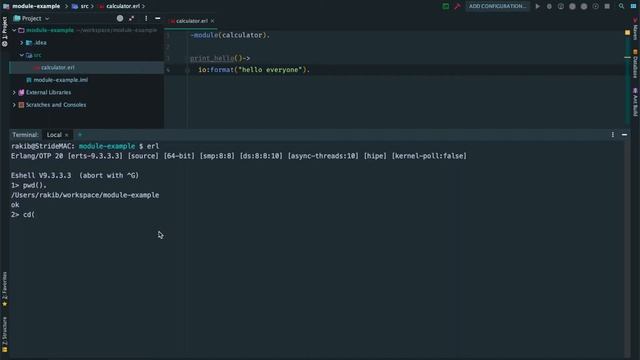Click the '1> pwd().' terminal line
The width and height of the screenshot is (640, 360).
point(29,185)
